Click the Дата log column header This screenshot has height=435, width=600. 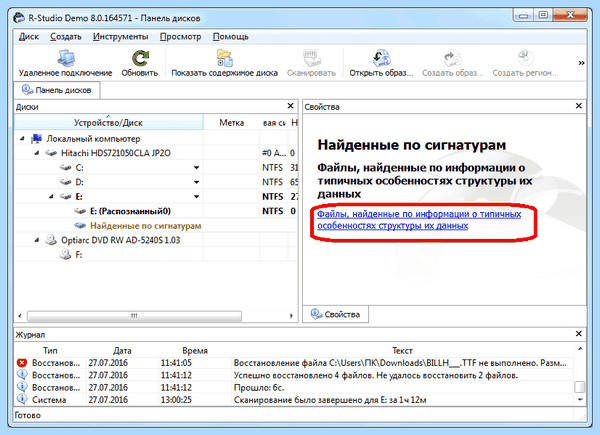click(122, 350)
